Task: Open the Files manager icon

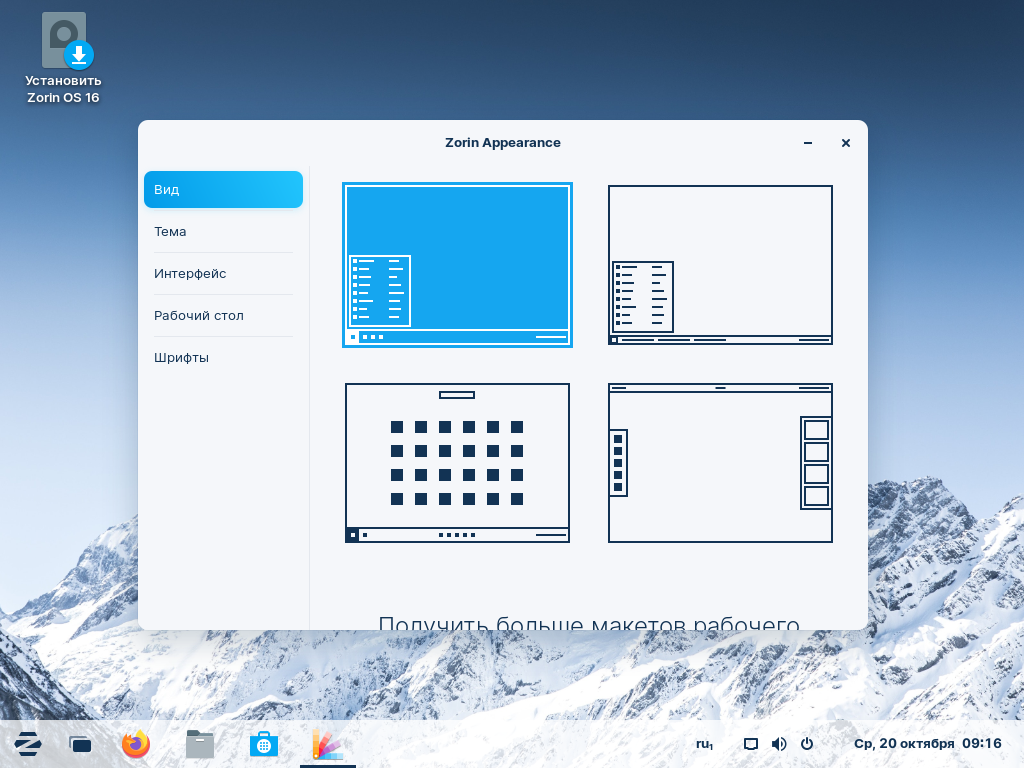Action: 200,744
